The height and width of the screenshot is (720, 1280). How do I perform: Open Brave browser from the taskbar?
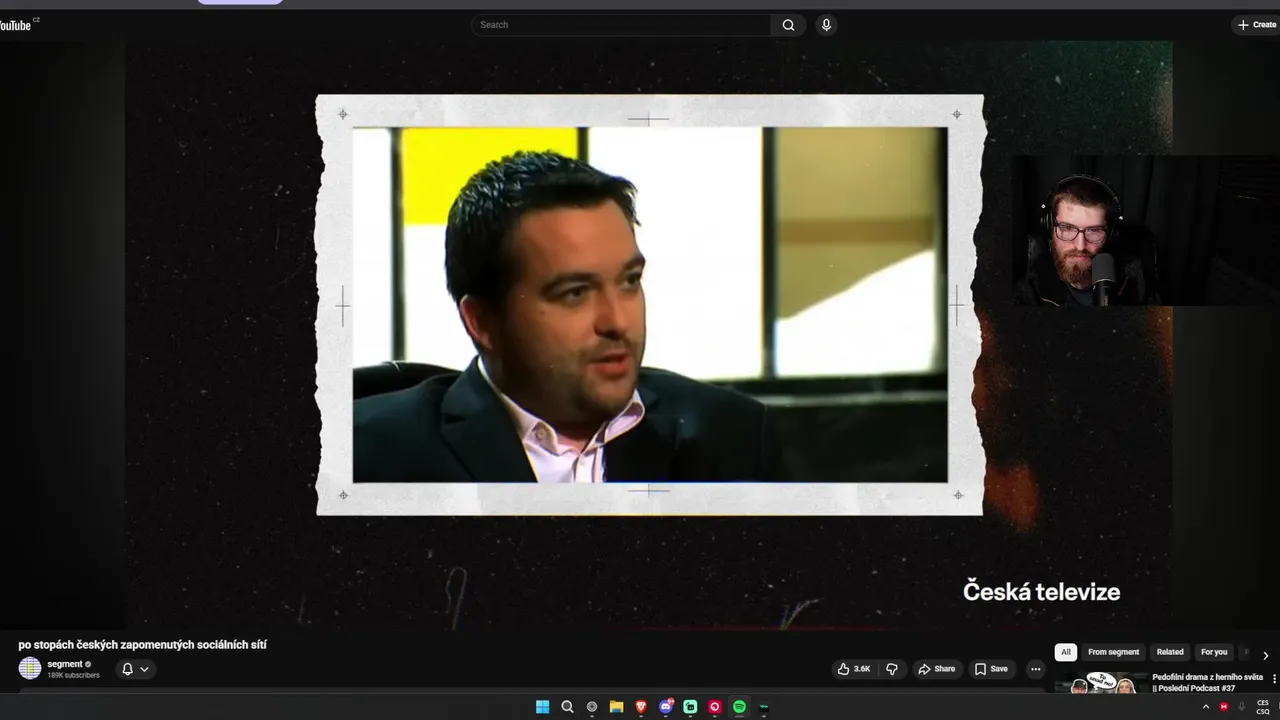point(641,707)
